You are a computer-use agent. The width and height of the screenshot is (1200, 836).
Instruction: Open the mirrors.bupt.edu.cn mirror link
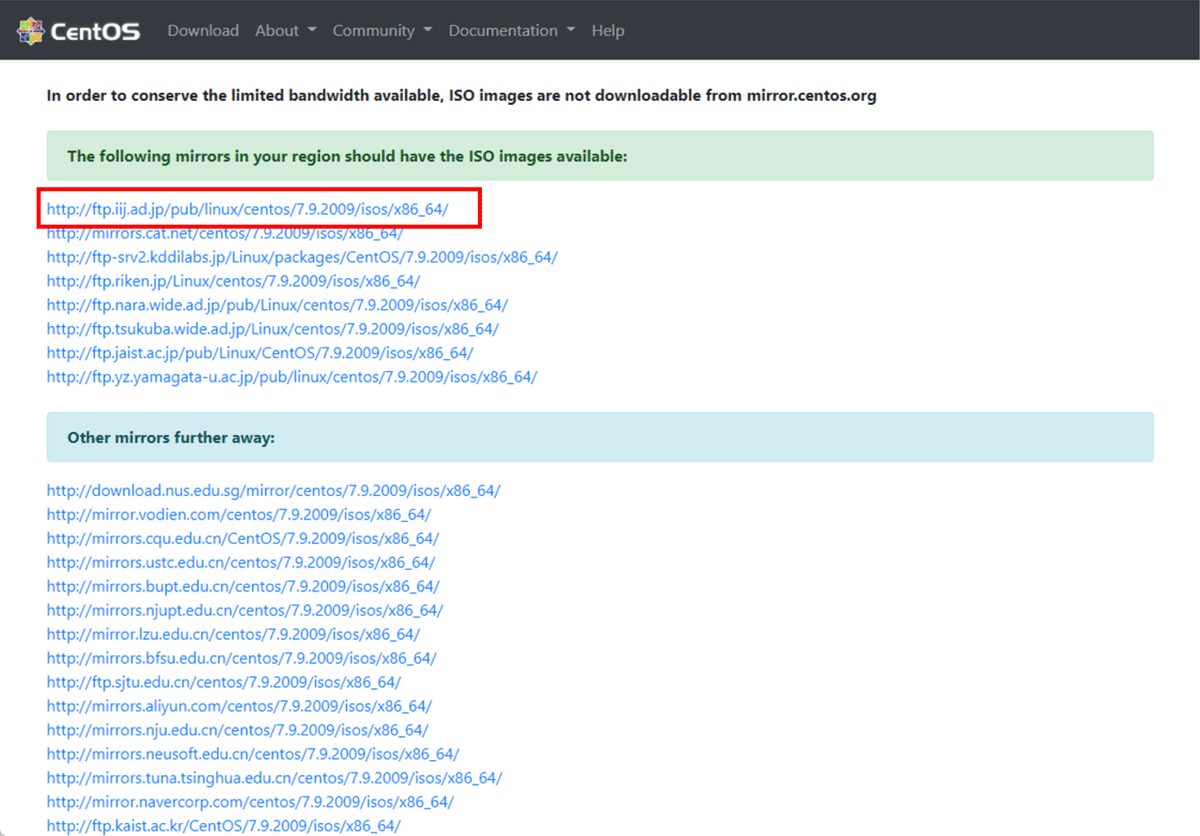point(243,587)
